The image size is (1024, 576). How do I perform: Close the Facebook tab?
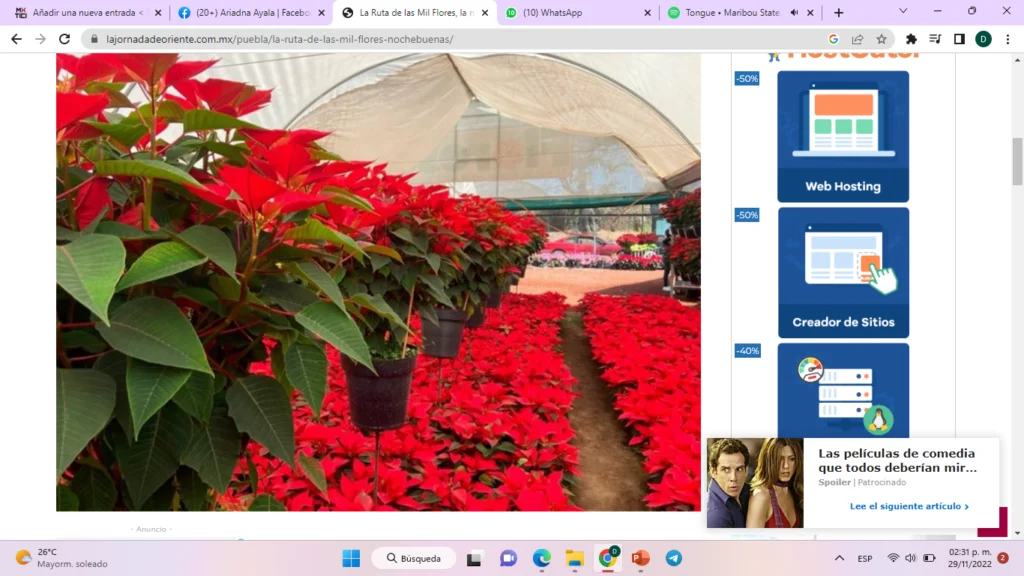click(x=321, y=12)
